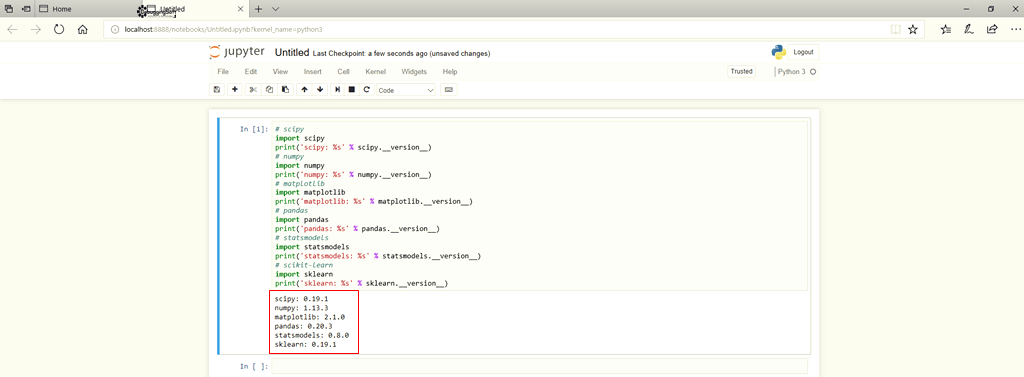Click the empty second code cell
The width and height of the screenshot is (1024, 377).
[539, 366]
